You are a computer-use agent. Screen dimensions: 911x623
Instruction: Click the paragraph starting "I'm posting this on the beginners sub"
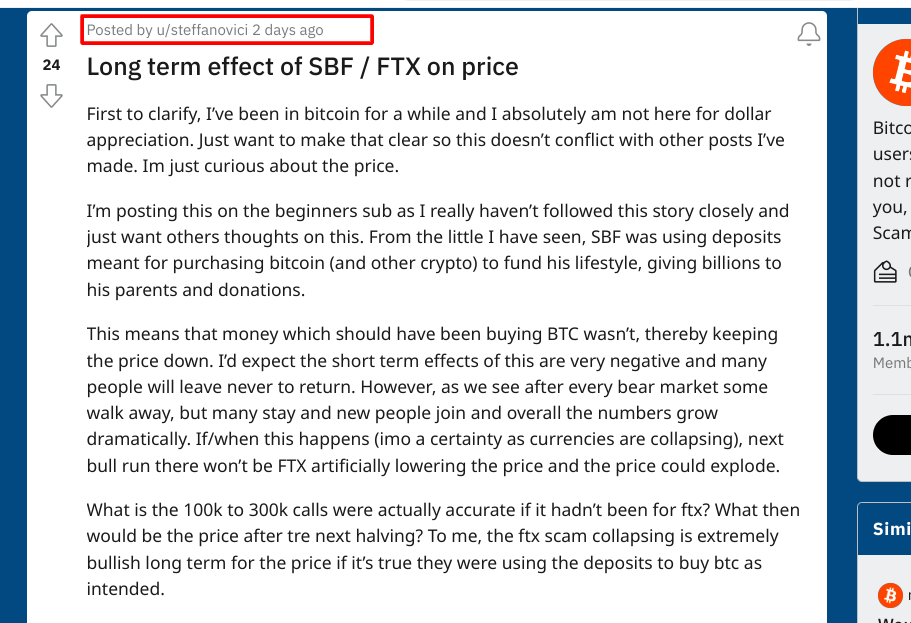(438, 250)
